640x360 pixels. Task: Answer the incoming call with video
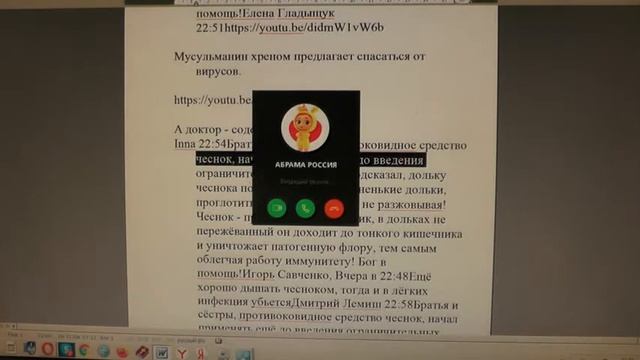[277, 208]
